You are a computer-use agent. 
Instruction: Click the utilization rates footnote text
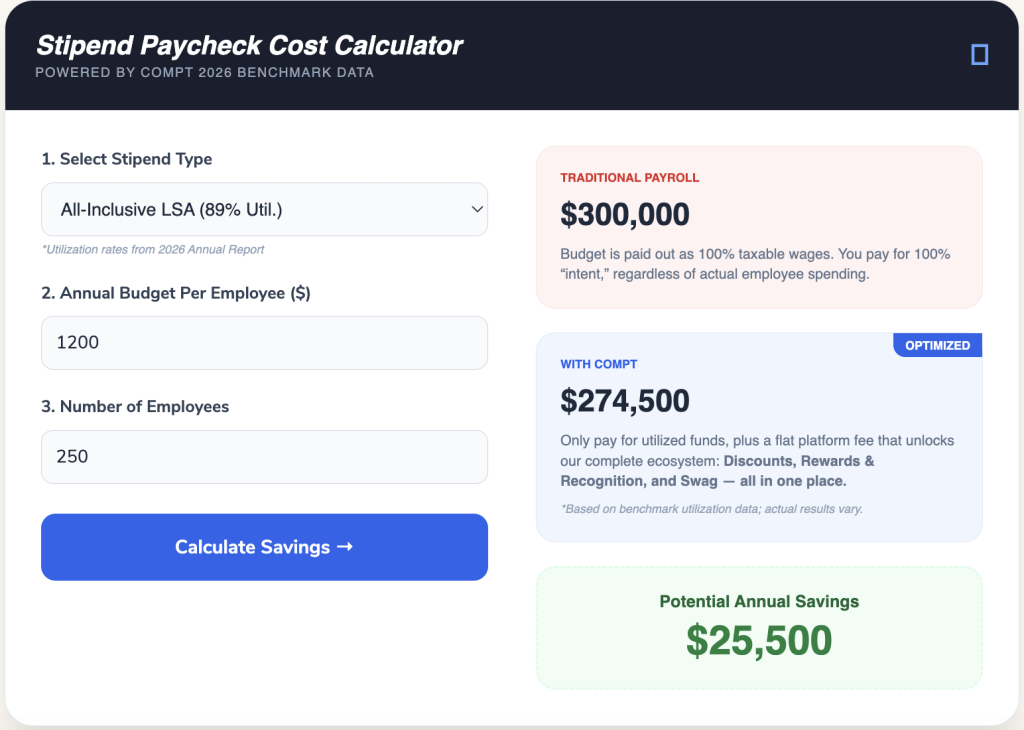(153, 249)
